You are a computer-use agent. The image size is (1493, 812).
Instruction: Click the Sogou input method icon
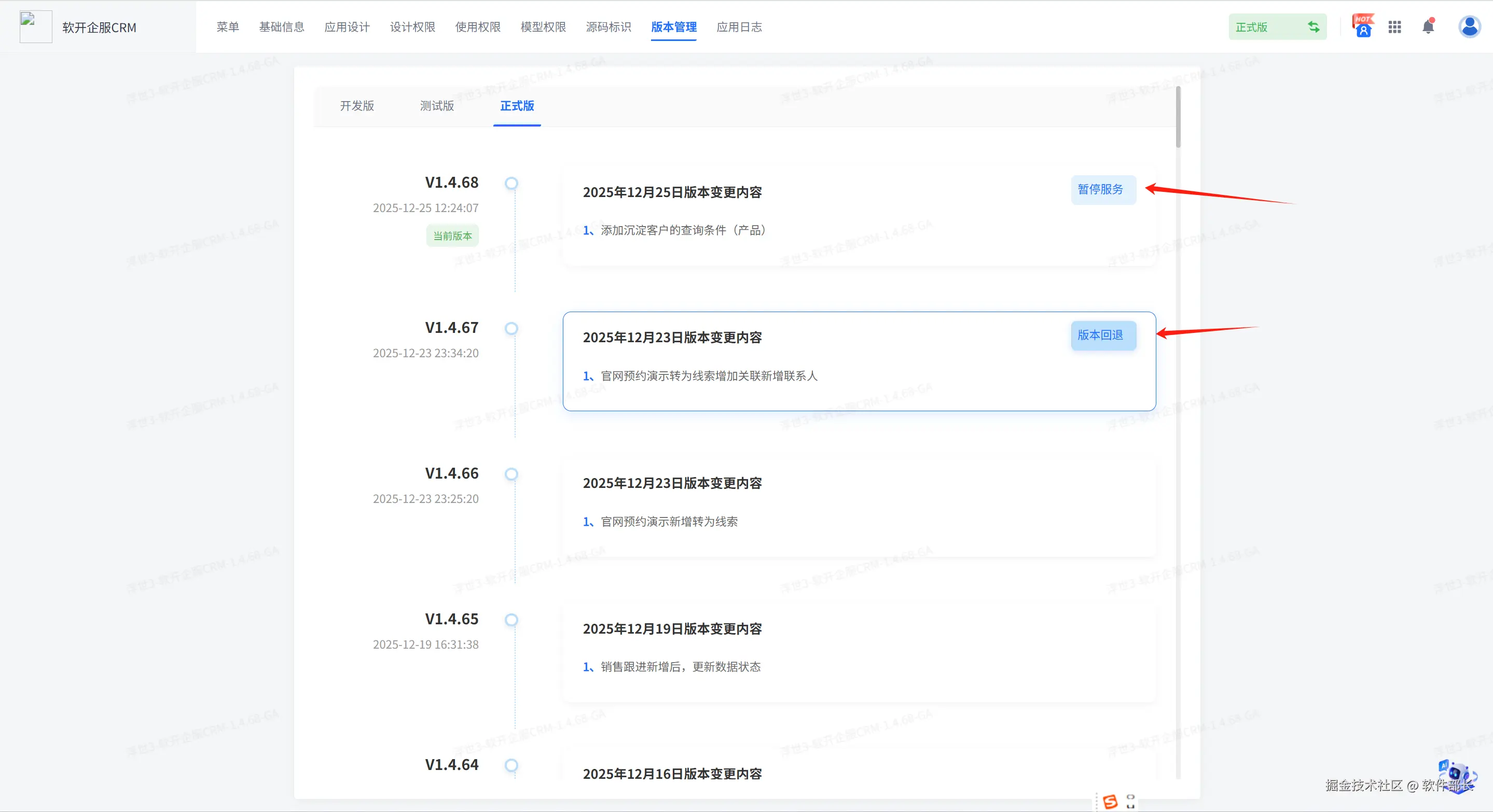[1110, 802]
